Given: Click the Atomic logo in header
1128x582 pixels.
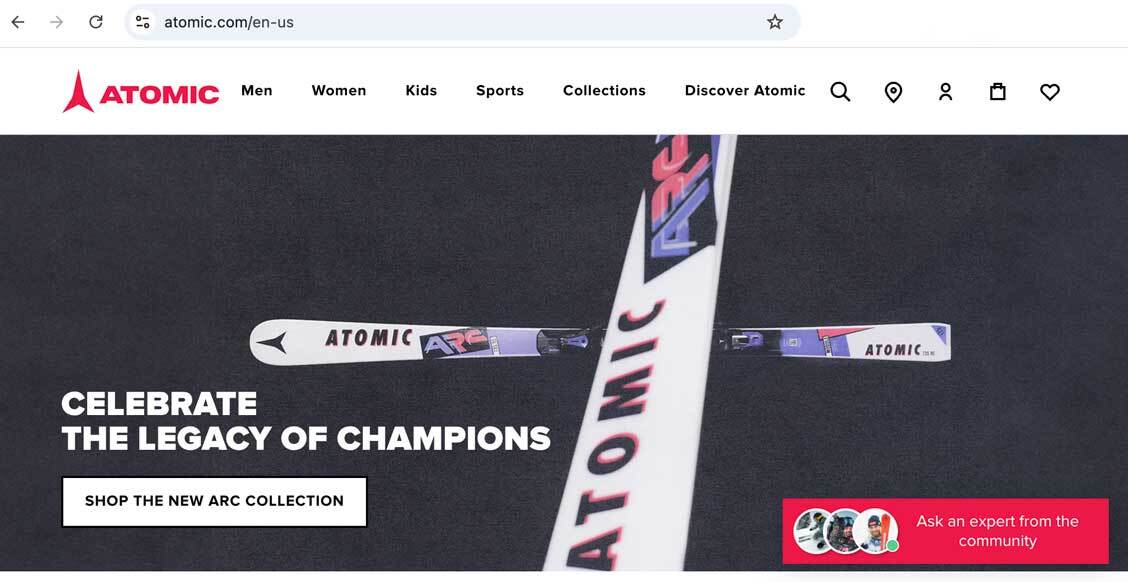Looking at the screenshot, I should coord(141,92).
